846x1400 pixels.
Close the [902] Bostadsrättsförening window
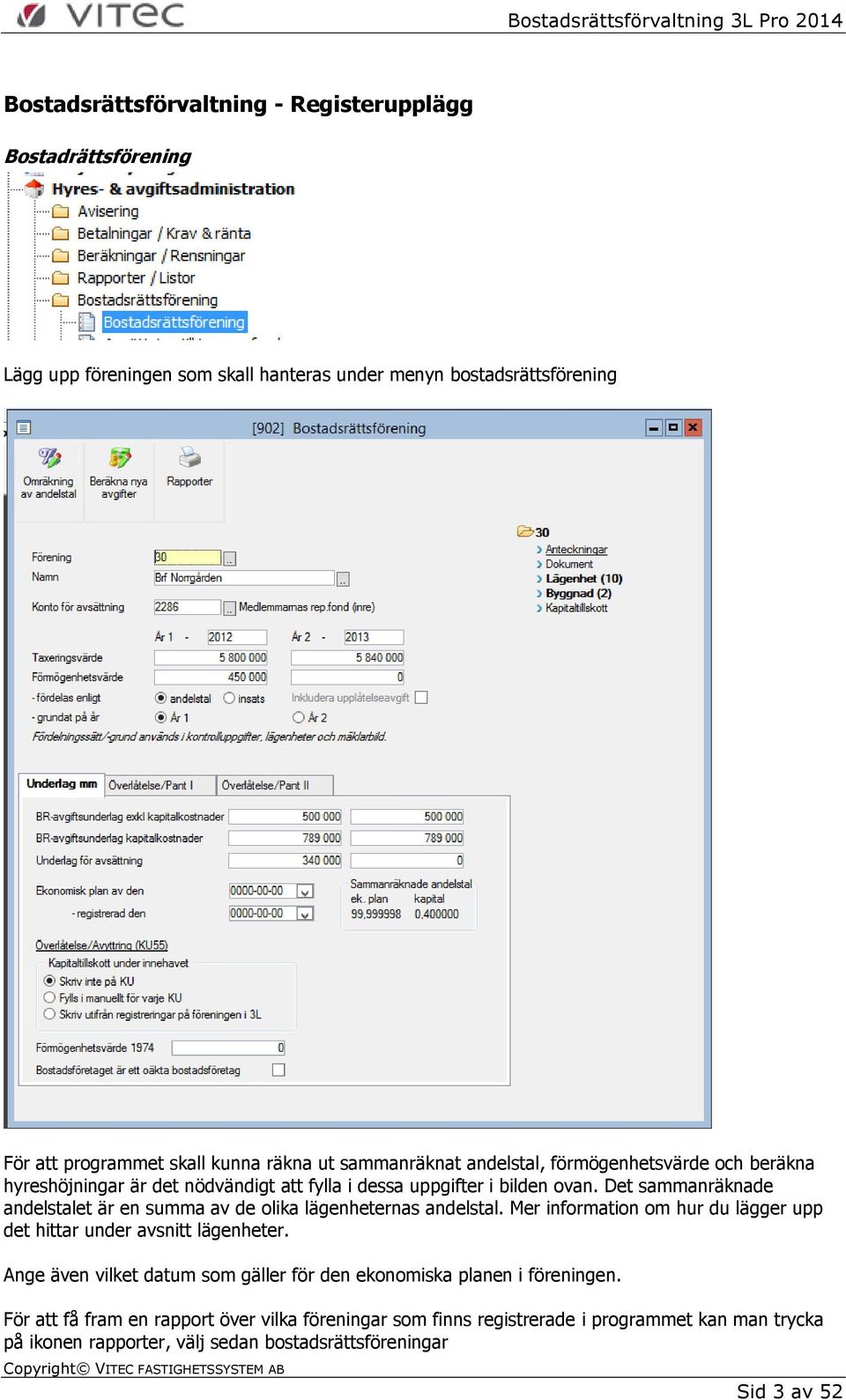point(694,427)
